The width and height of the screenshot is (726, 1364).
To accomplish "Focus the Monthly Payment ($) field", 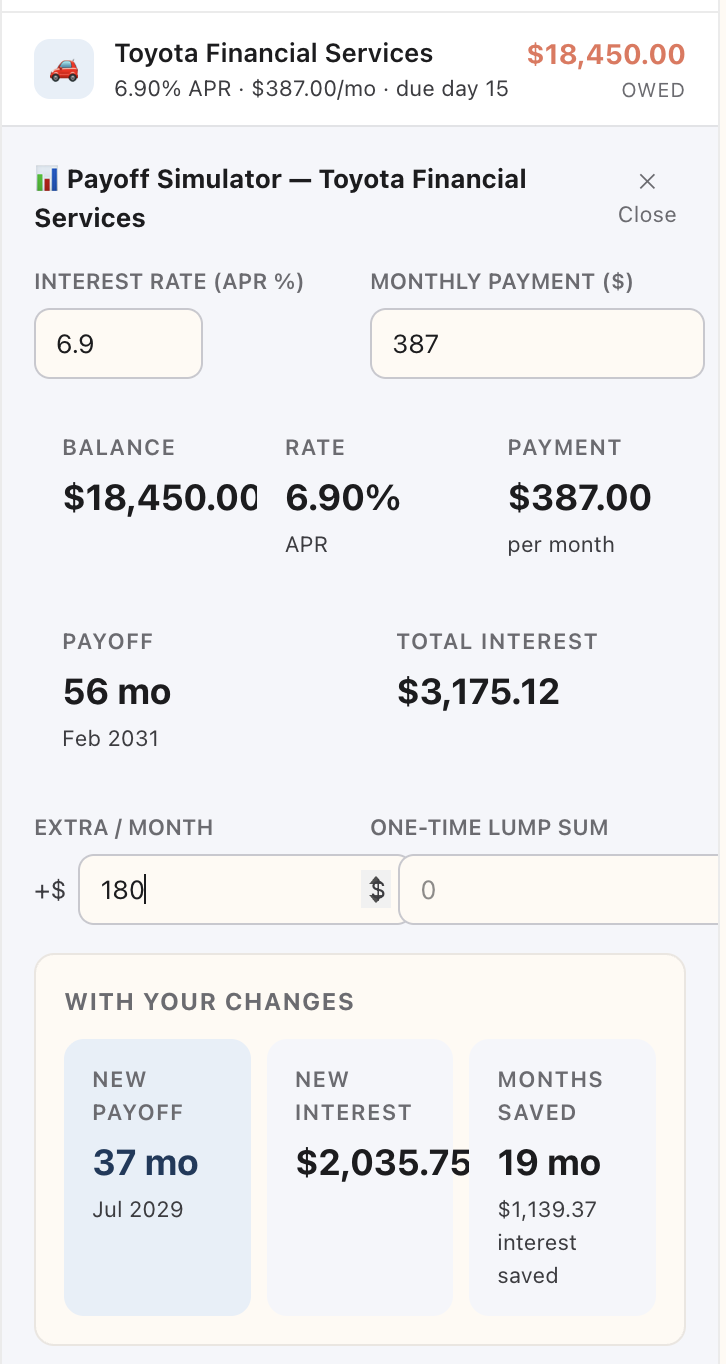I will (x=538, y=344).
